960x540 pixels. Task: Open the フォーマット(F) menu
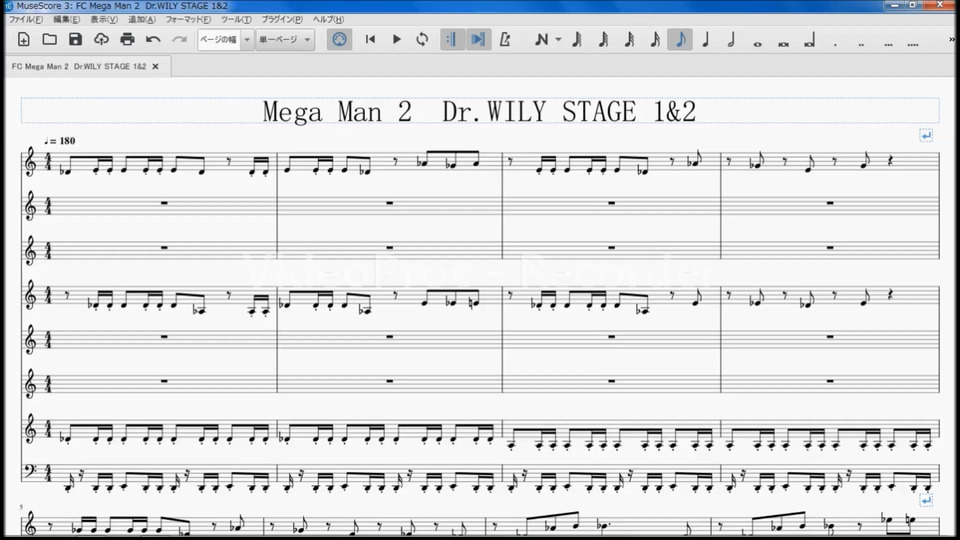tap(188, 20)
